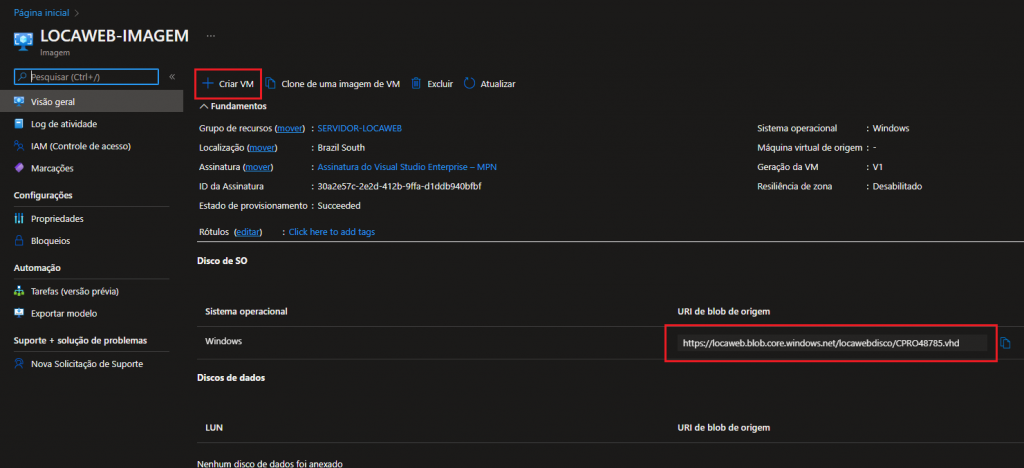Click the SERVIDOR-LOCAWEB resource group link
The image size is (1024, 468).
tap(359, 128)
